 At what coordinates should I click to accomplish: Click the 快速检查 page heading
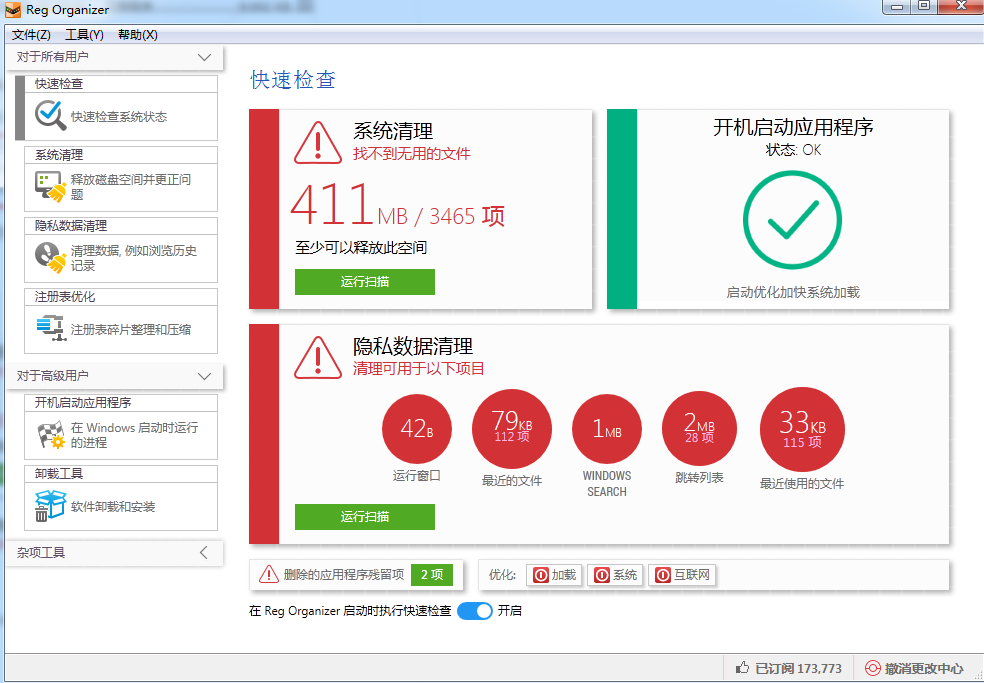tap(293, 80)
